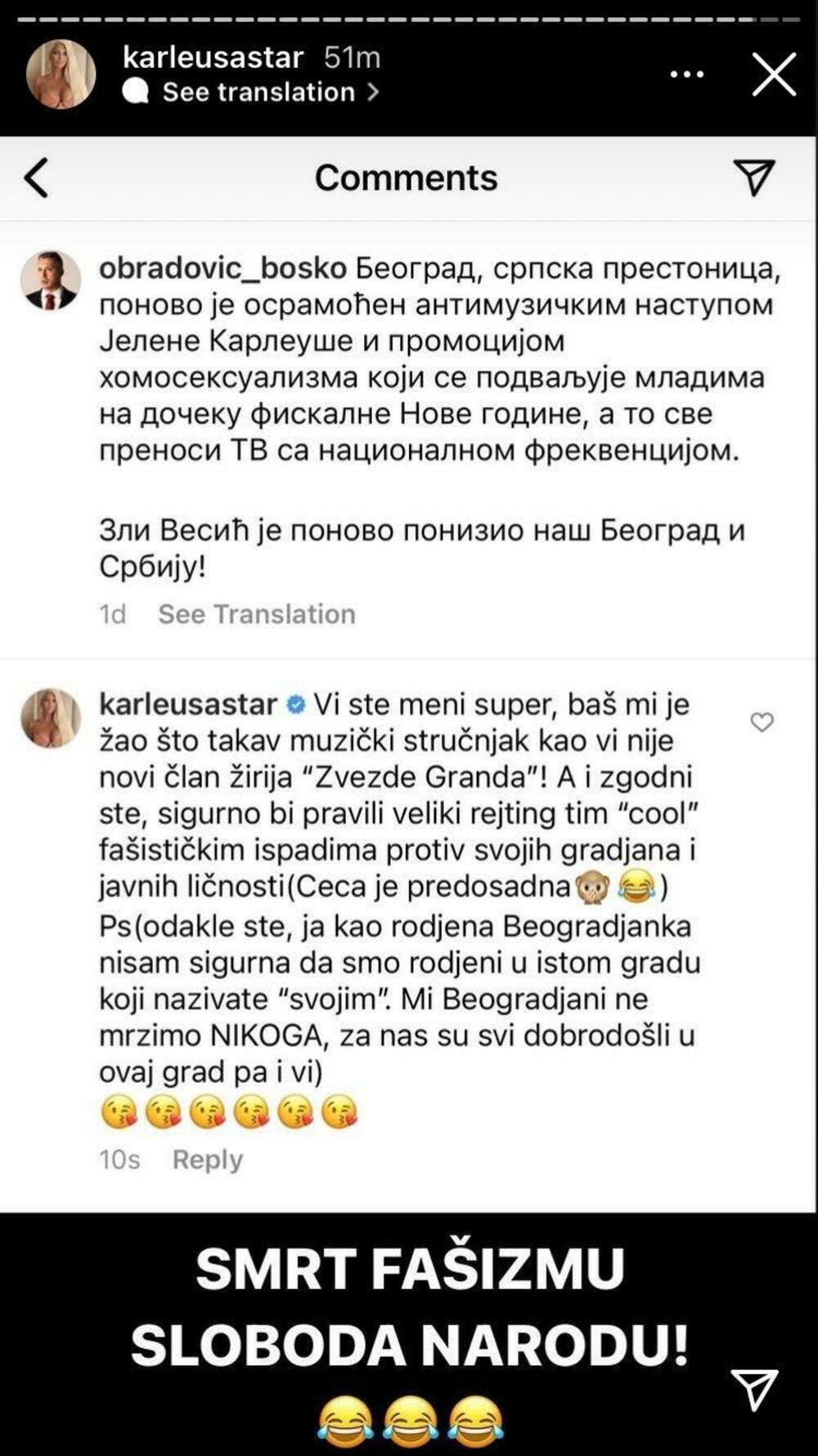Tap the SMRT FAŠIZMU SLOBODA NARODU caption

[409, 1306]
